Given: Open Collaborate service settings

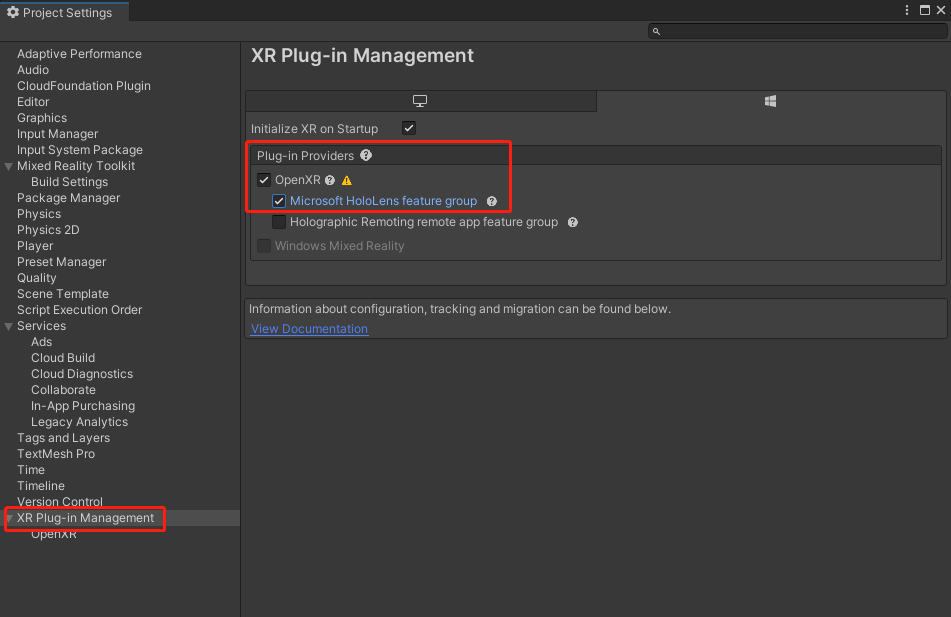Looking at the screenshot, I should pyautogui.click(x=63, y=390).
